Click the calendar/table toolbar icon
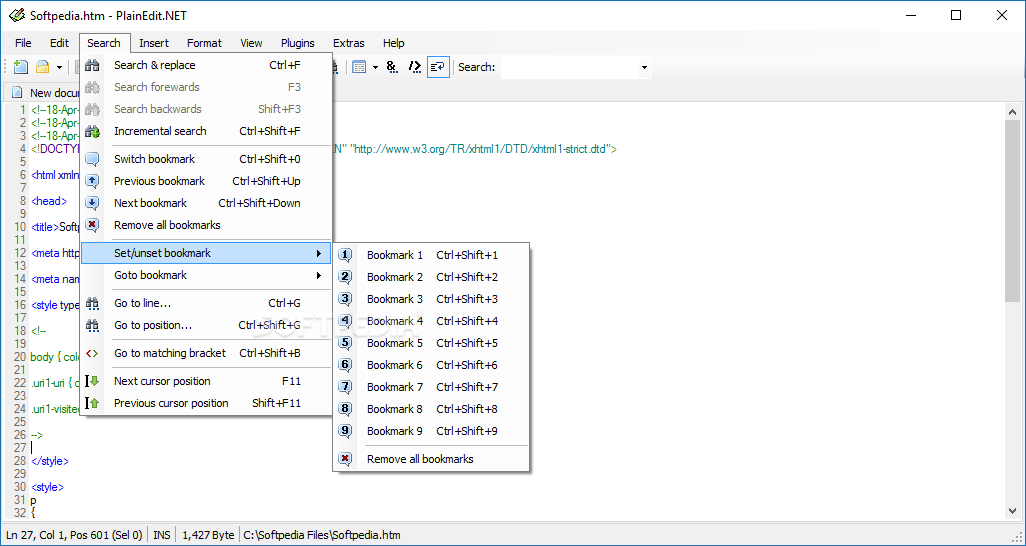Screen dimensions: 1026x546 [x=359, y=67]
